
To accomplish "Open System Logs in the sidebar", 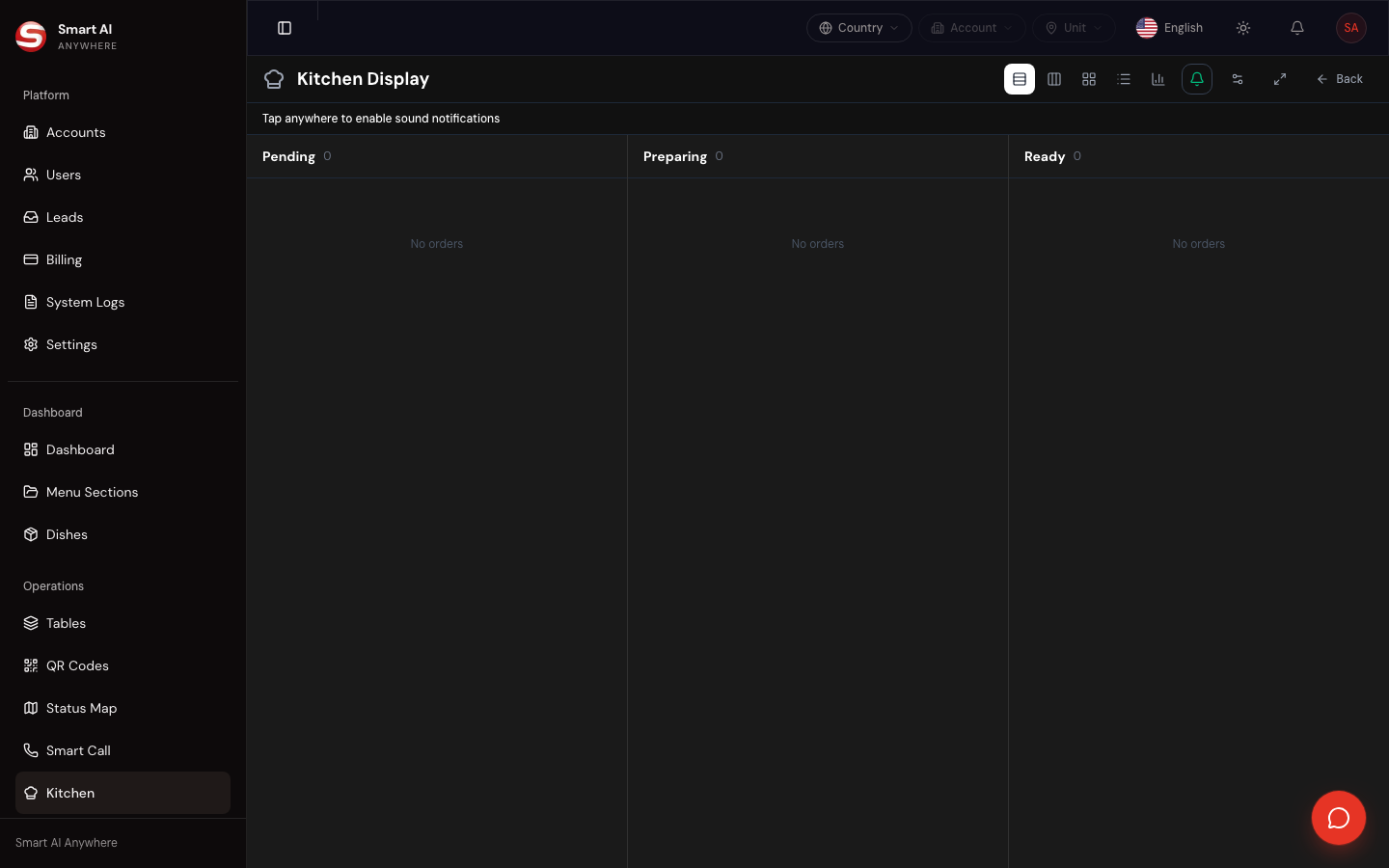I will click(x=123, y=302).
